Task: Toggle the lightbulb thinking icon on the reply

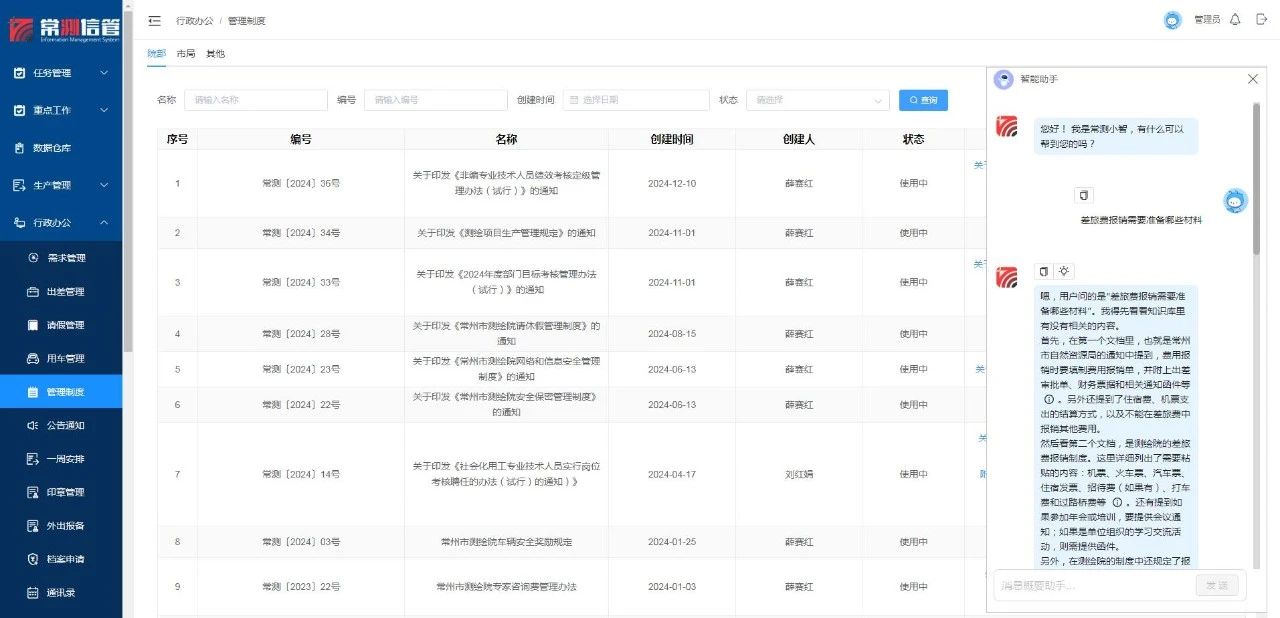Action: [x=1064, y=271]
